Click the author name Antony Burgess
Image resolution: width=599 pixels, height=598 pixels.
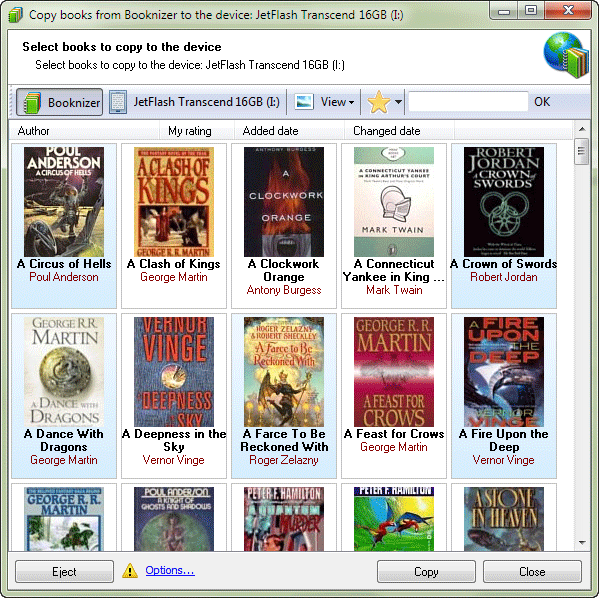[284, 290]
